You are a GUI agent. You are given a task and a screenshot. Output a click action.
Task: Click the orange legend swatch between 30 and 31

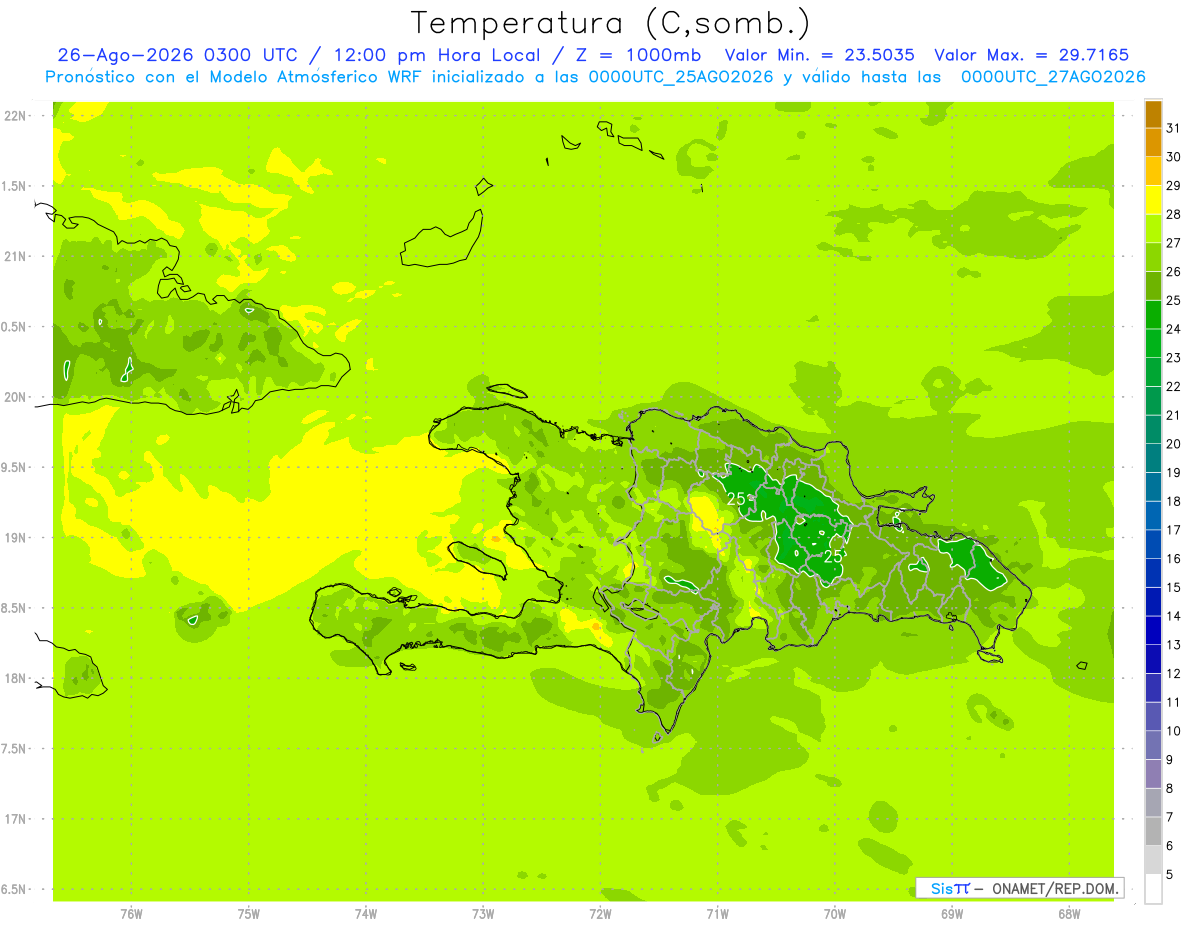1153,142
